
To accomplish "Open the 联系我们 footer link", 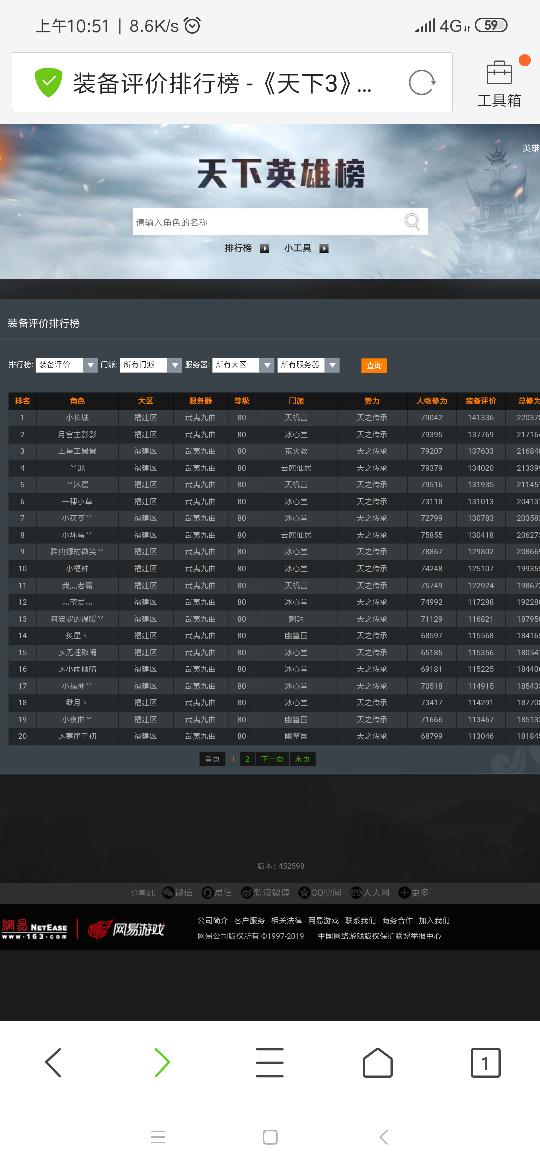I will click(360, 921).
